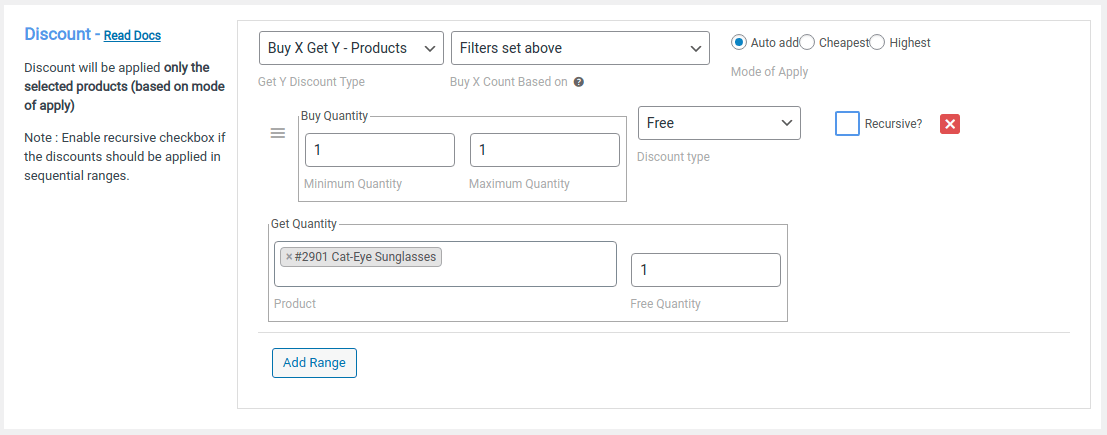Click the Recursive? label text
Viewport: 1107px width, 435px height.
click(x=895, y=125)
